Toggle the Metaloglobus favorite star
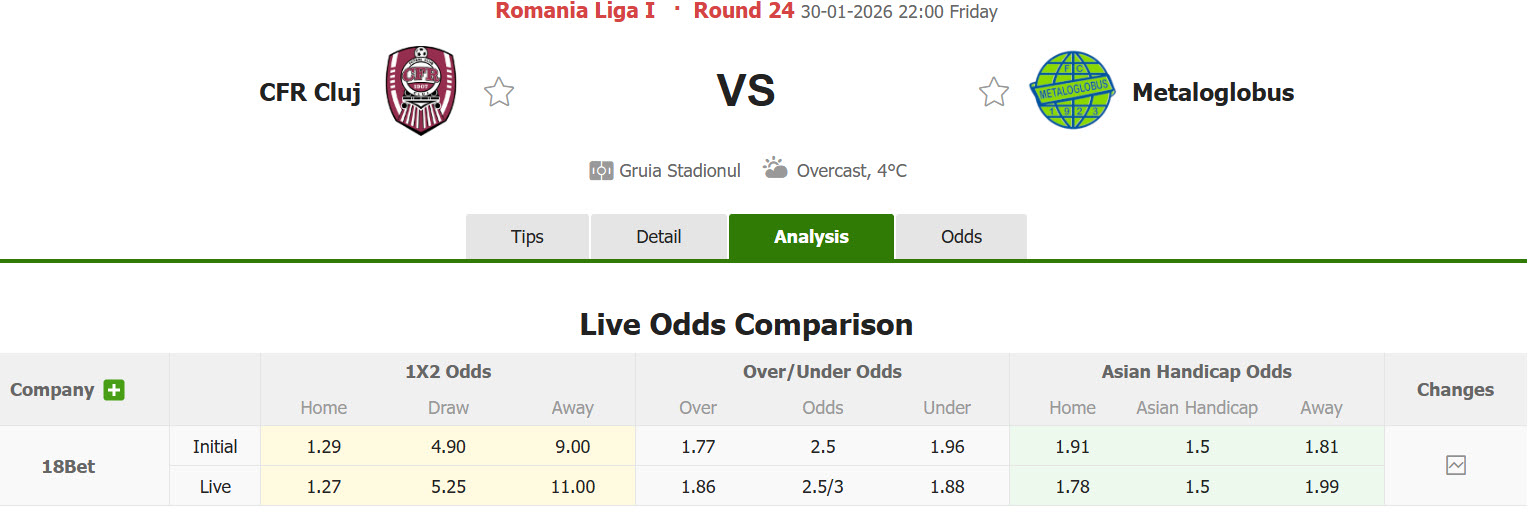This screenshot has width=1539, height=515. [993, 92]
